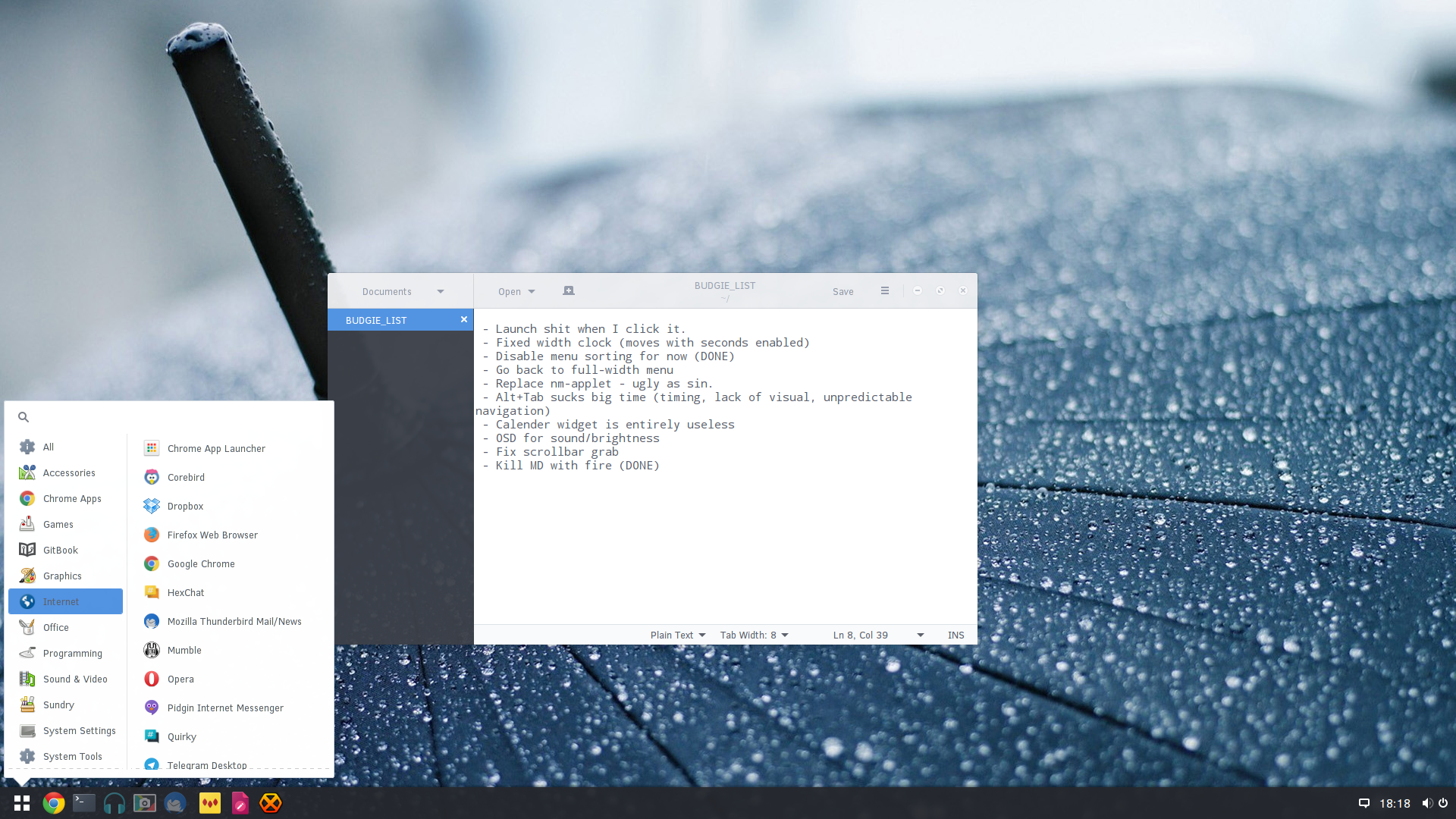Create a new document tab icon
The width and height of the screenshot is (1456, 819).
point(569,291)
